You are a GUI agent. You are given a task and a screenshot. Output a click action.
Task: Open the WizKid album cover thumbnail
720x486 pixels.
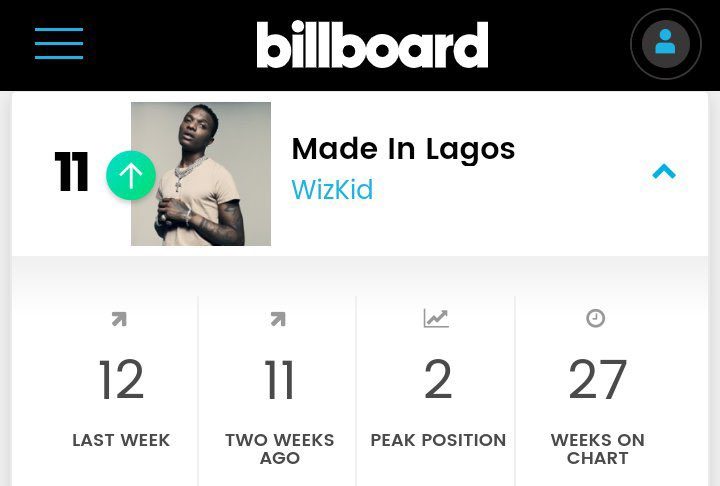pos(201,174)
